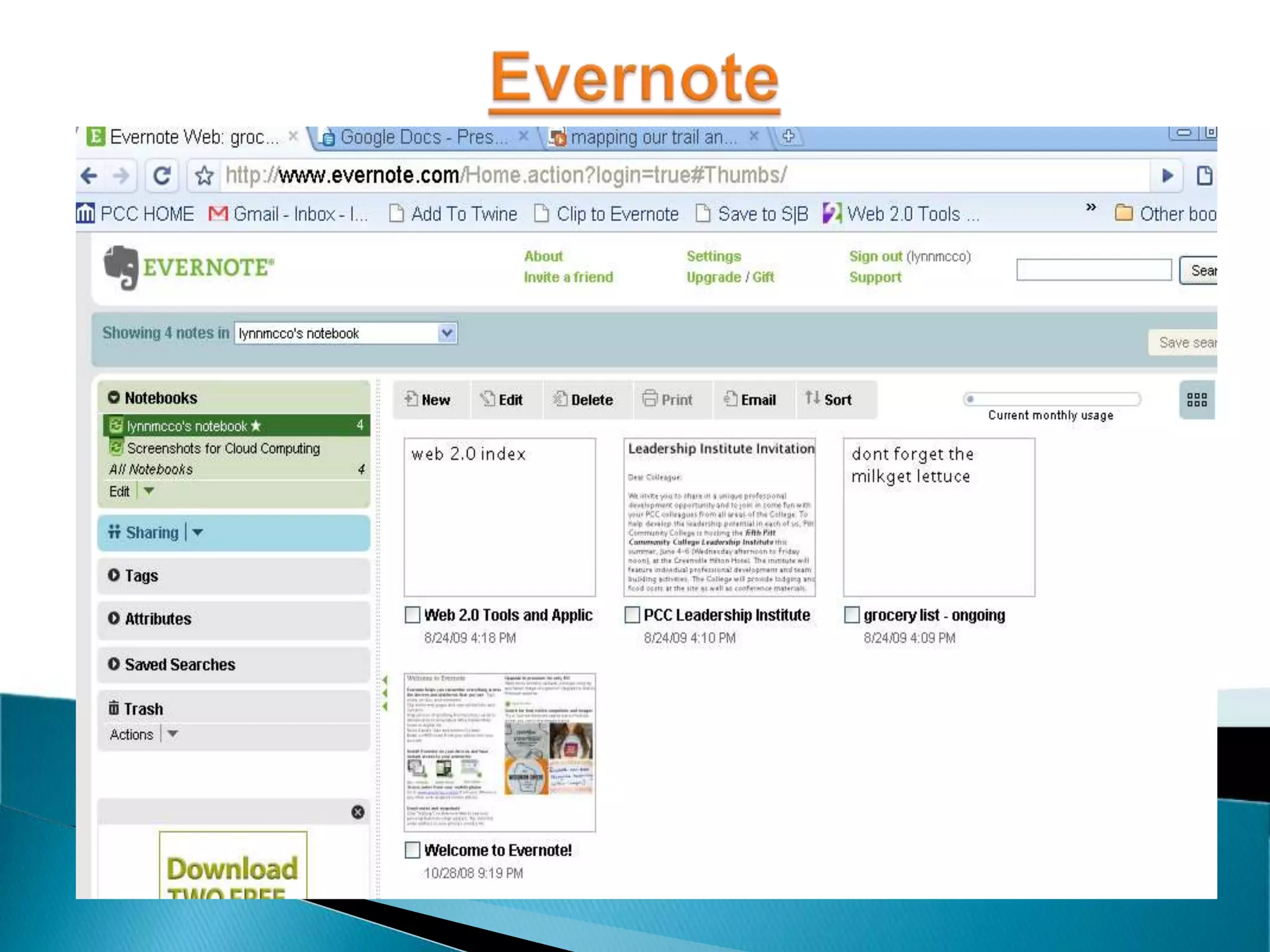Screen dimensions: 1270x952
Task: Click Sort in note toolbar
Action: 828,400
